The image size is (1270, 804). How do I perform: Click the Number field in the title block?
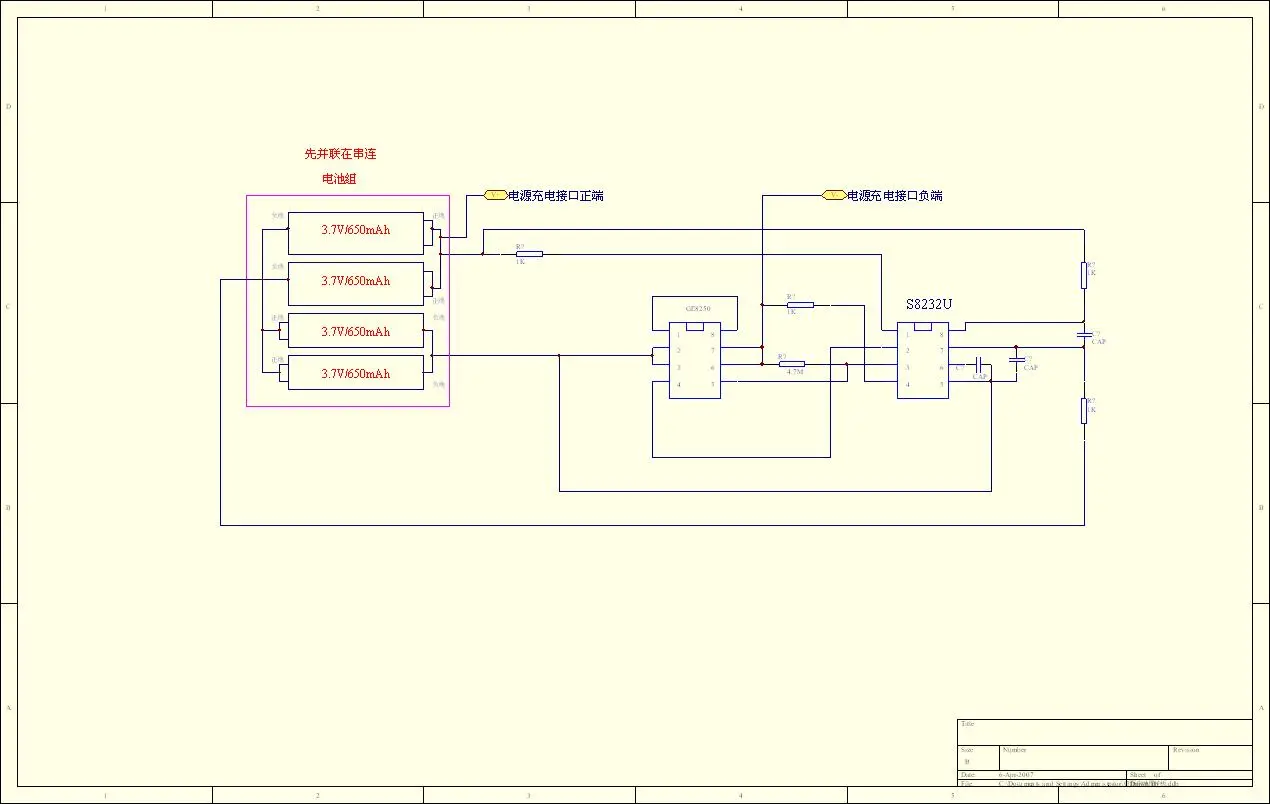1084,758
